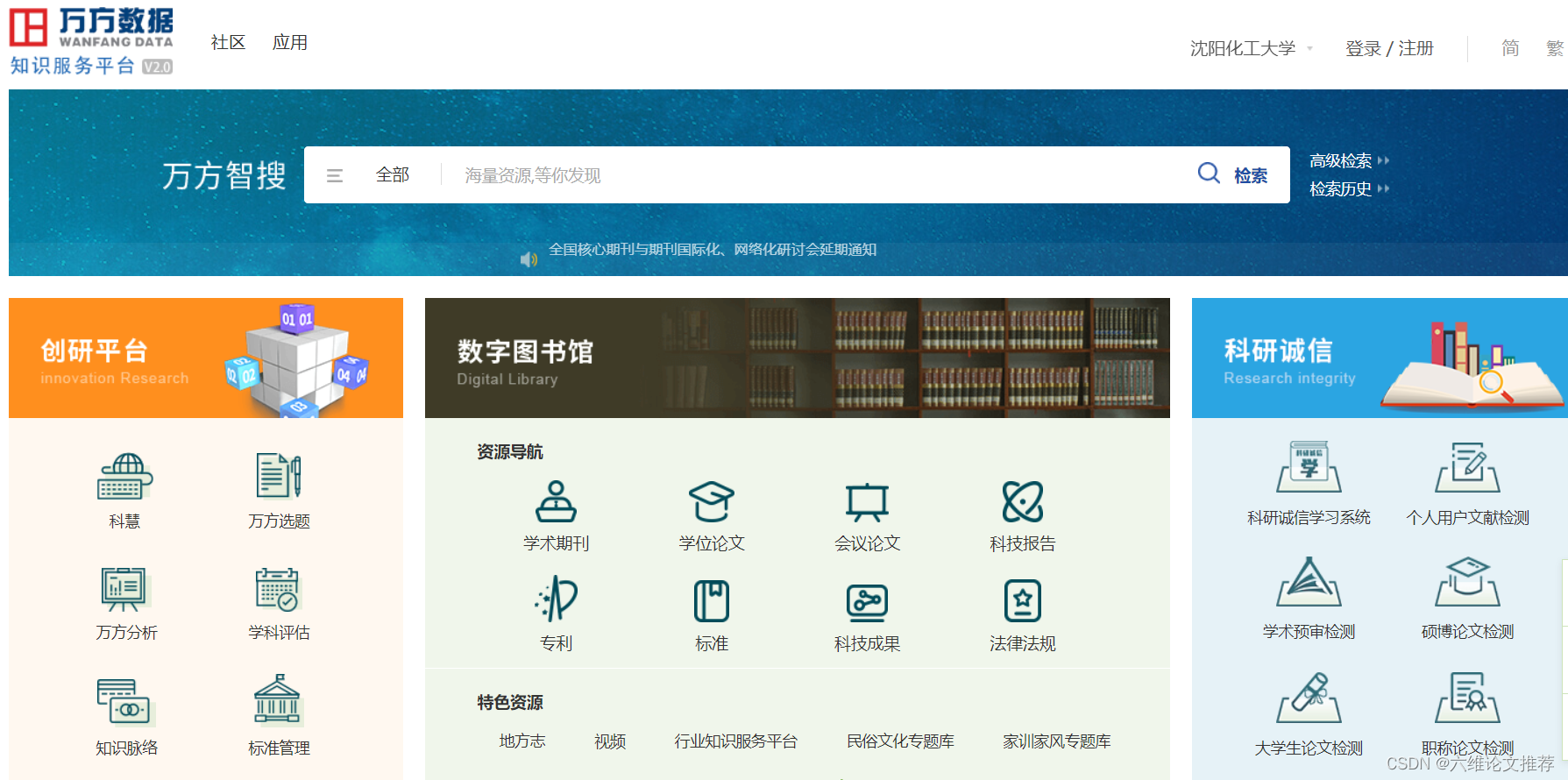Select the 标准 bookmark icon
This screenshot has height=780, width=1568.
711,601
